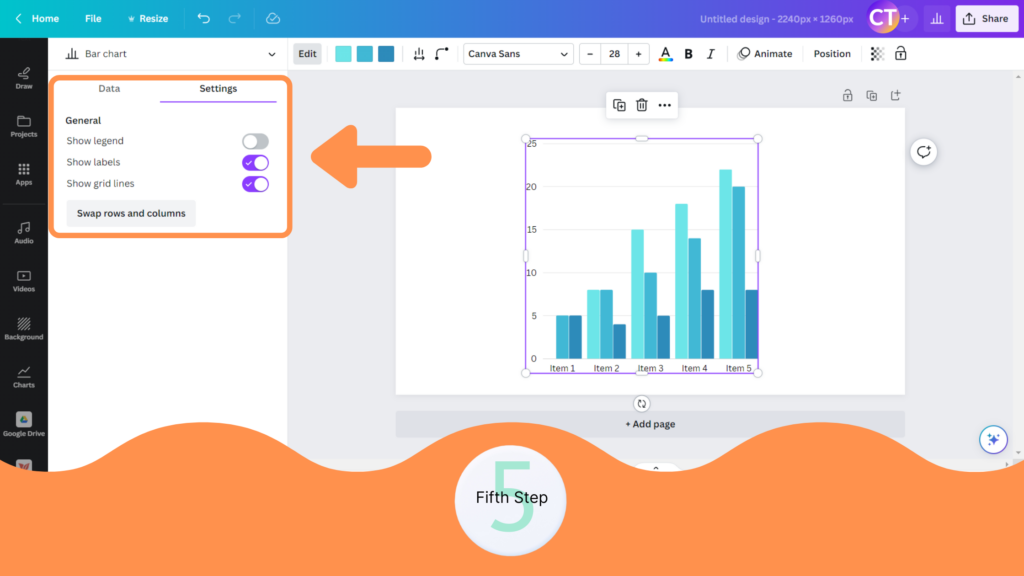Enable the Show legend toggle
The image size is (1024, 576).
point(255,141)
